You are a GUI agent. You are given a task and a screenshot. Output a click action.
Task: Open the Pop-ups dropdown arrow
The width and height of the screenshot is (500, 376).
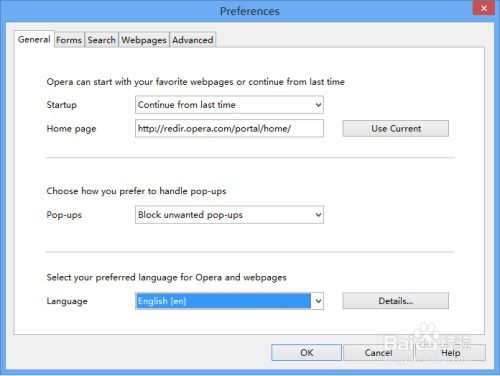pyautogui.click(x=318, y=215)
